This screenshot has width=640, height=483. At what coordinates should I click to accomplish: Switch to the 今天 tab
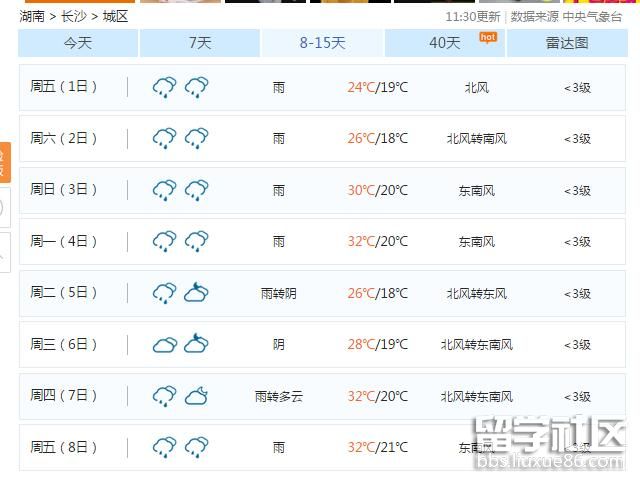tap(78, 43)
